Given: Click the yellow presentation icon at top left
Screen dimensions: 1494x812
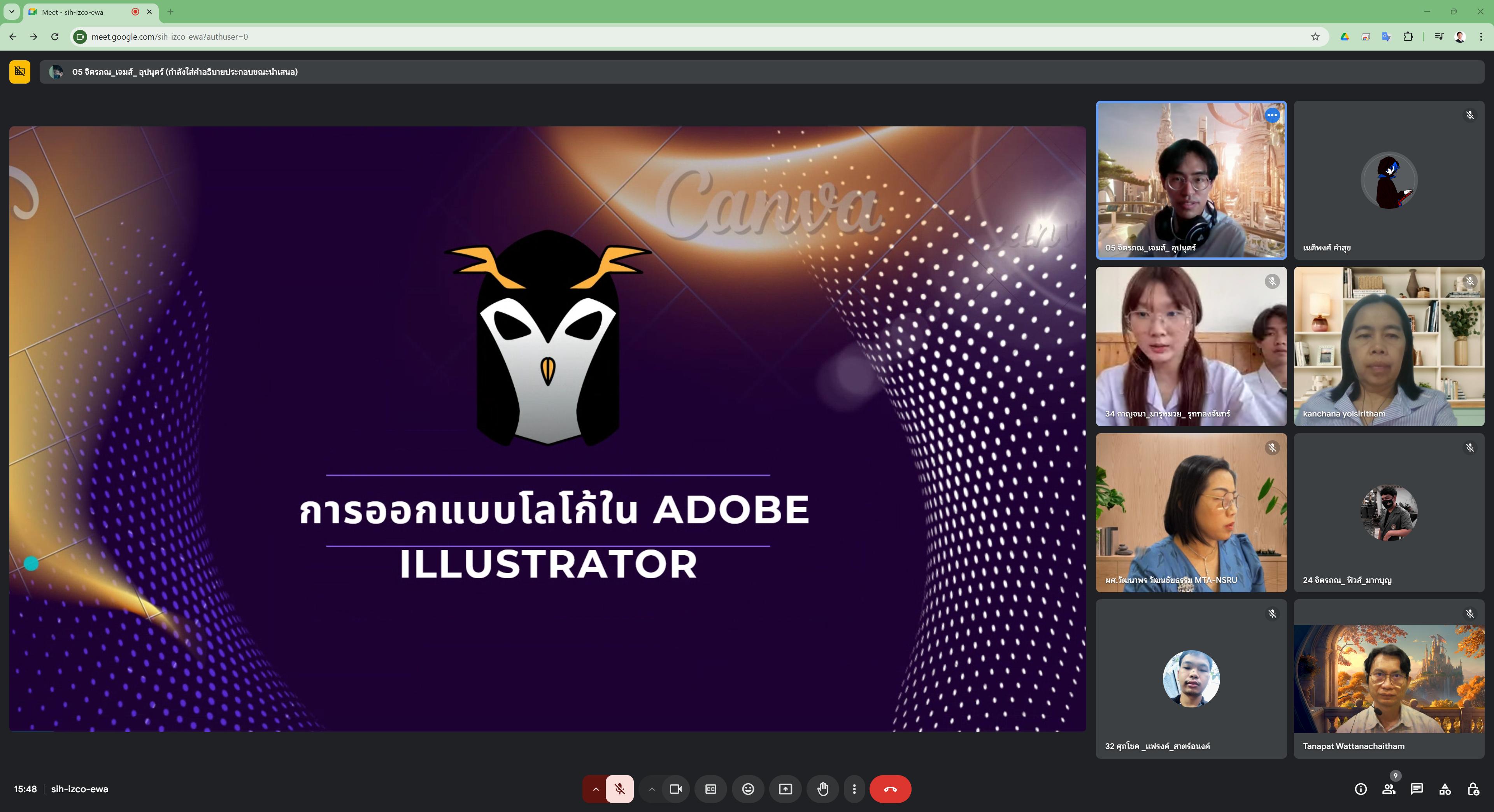Looking at the screenshot, I should click(20, 72).
